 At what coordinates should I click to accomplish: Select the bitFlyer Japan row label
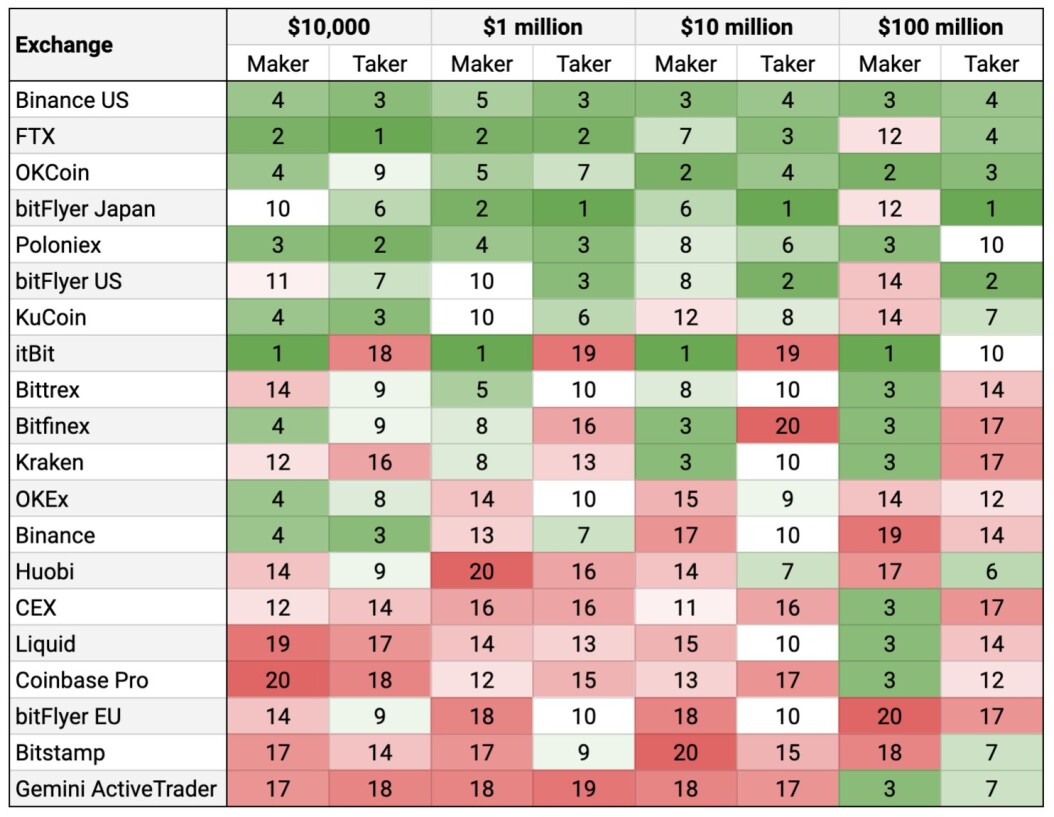(118, 208)
